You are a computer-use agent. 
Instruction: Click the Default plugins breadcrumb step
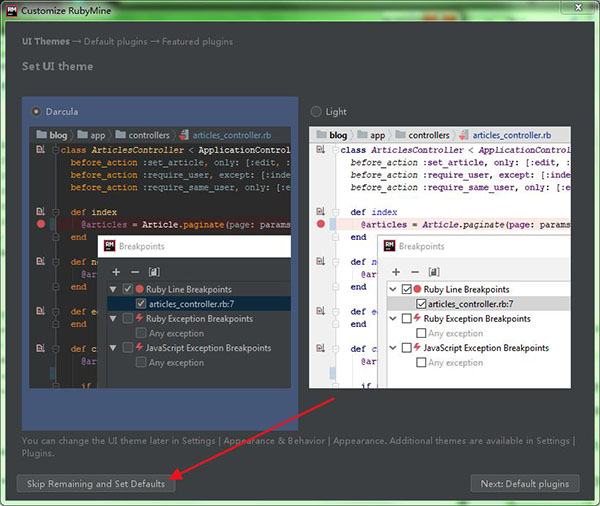(x=116, y=41)
